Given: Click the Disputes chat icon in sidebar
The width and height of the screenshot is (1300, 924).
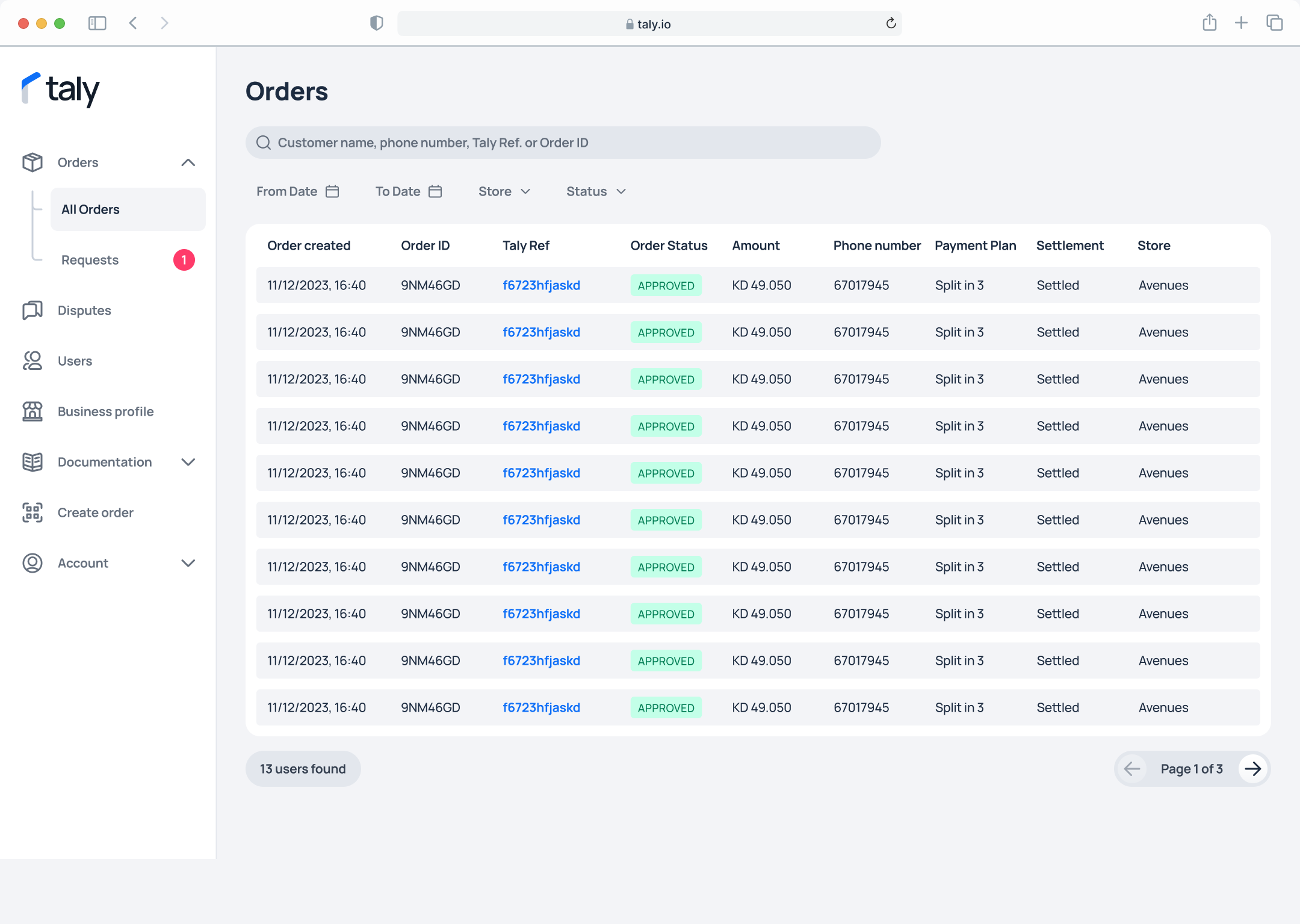Looking at the screenshot, I should tap(32, 310).
